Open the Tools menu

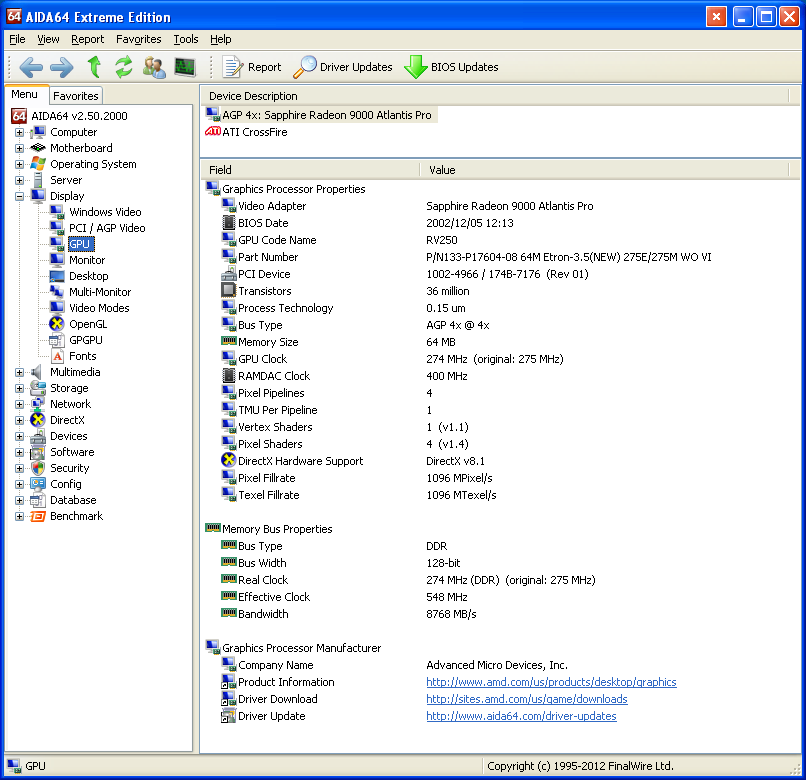pos(186,39)
